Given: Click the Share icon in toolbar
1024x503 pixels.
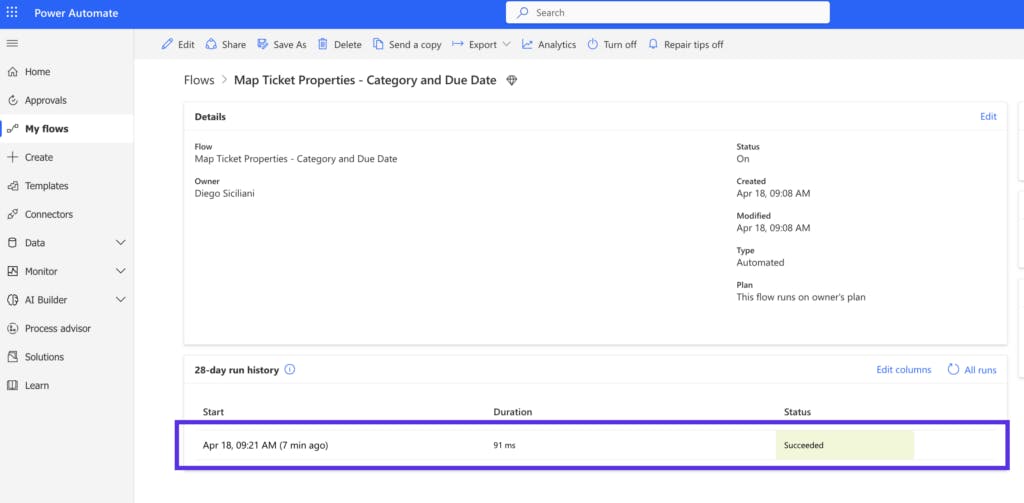Looking at the screenshot, I should click(211, 44).
